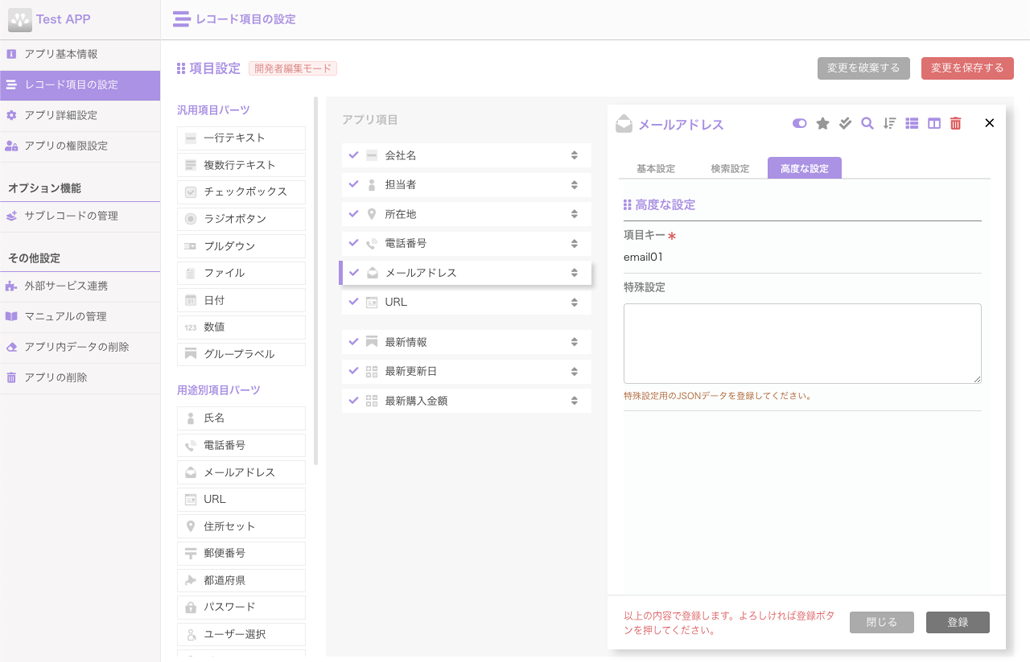1030x662 pixels.
Task: Click the reorder arrows on 会社名 row
Action: point(574,155)
